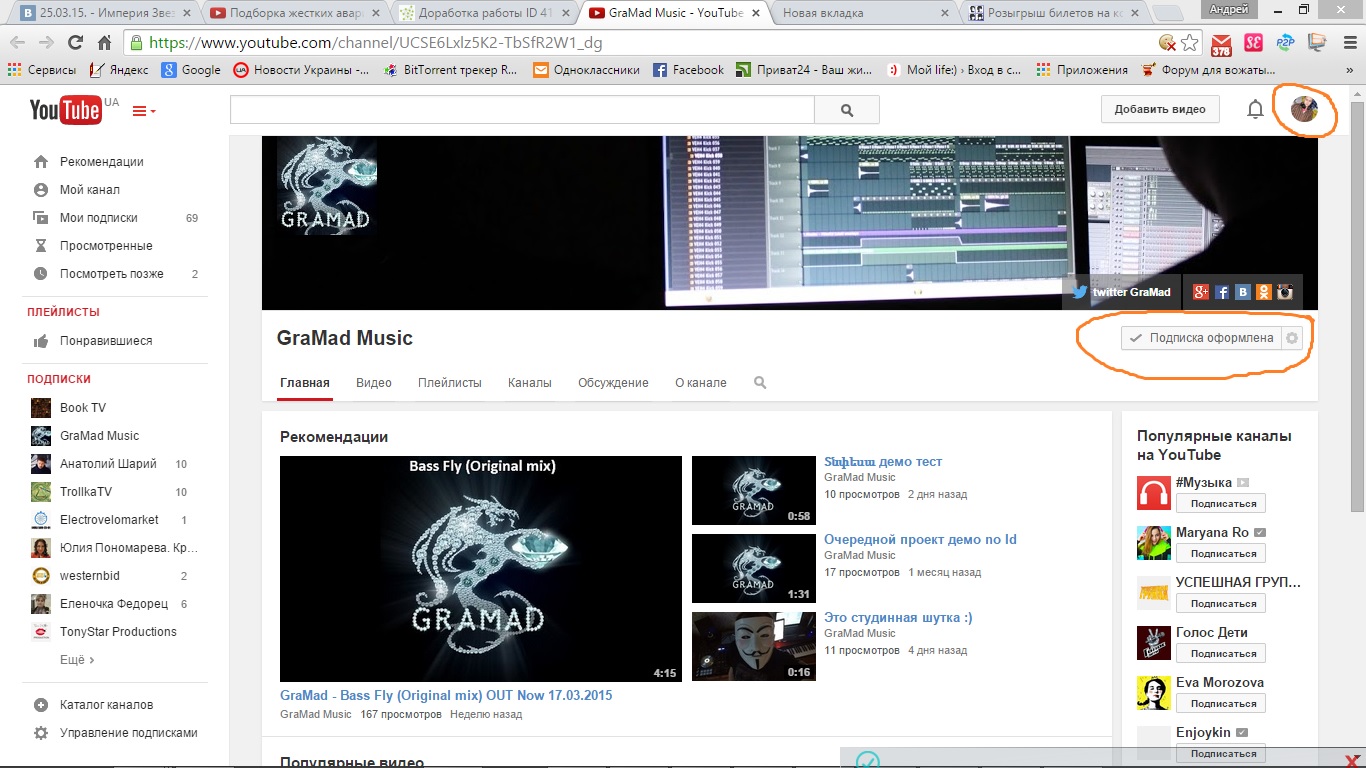The image size is (1366, 768).
Task: Click the Это студинная шутка :) title
Action: [898, 618]
